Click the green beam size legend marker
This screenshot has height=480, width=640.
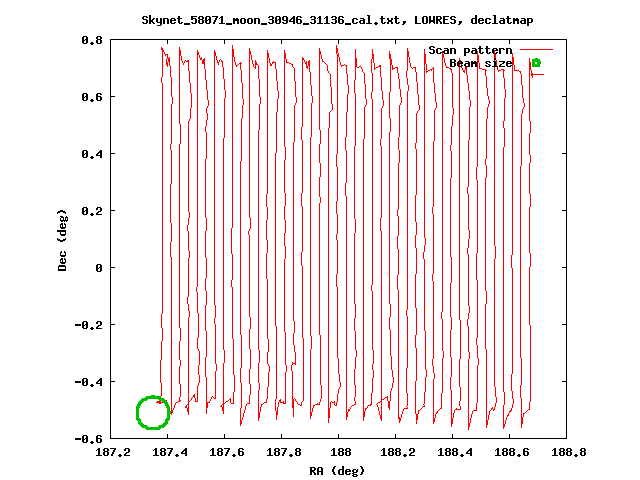[x=536, y=63]
